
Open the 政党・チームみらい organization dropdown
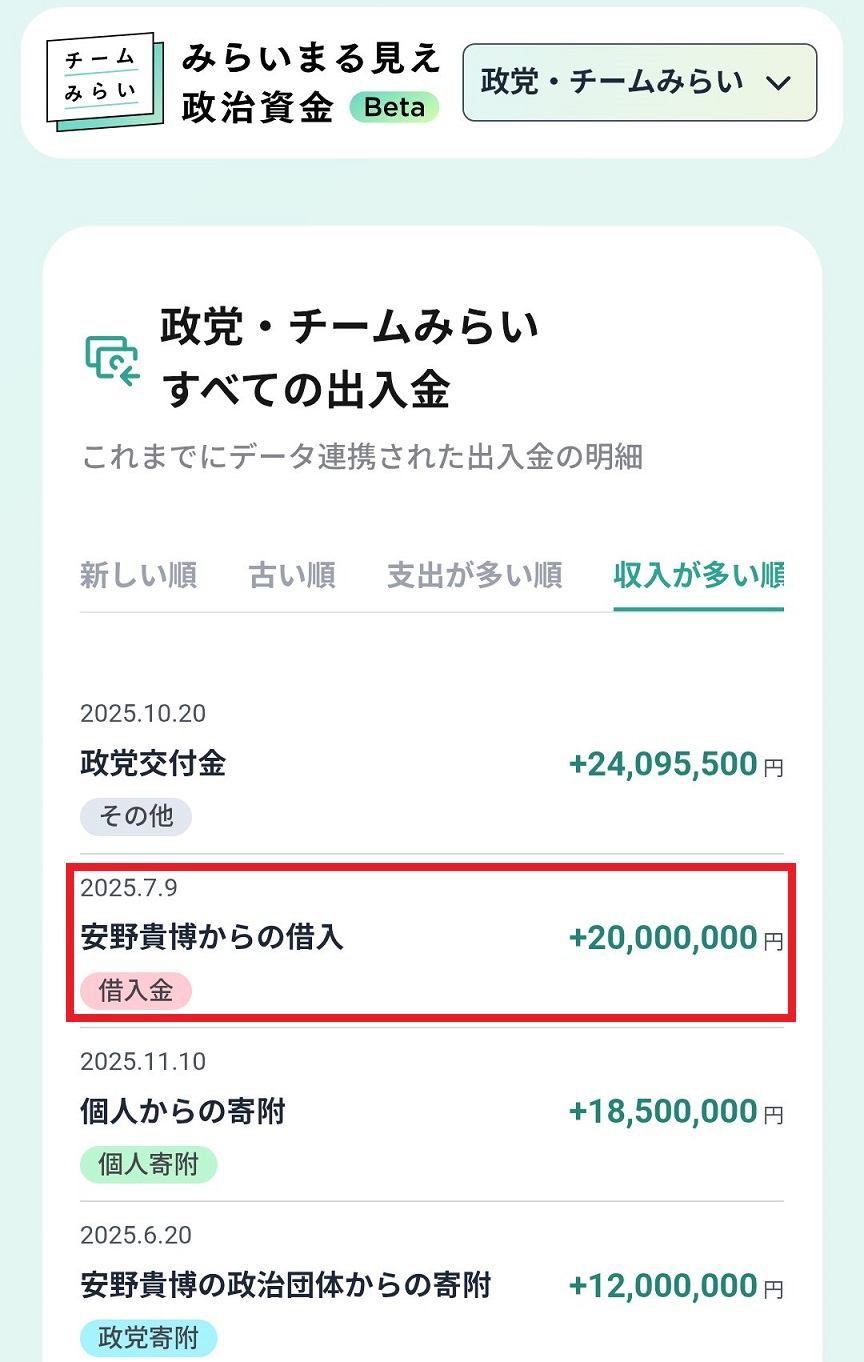coord(639,82)
